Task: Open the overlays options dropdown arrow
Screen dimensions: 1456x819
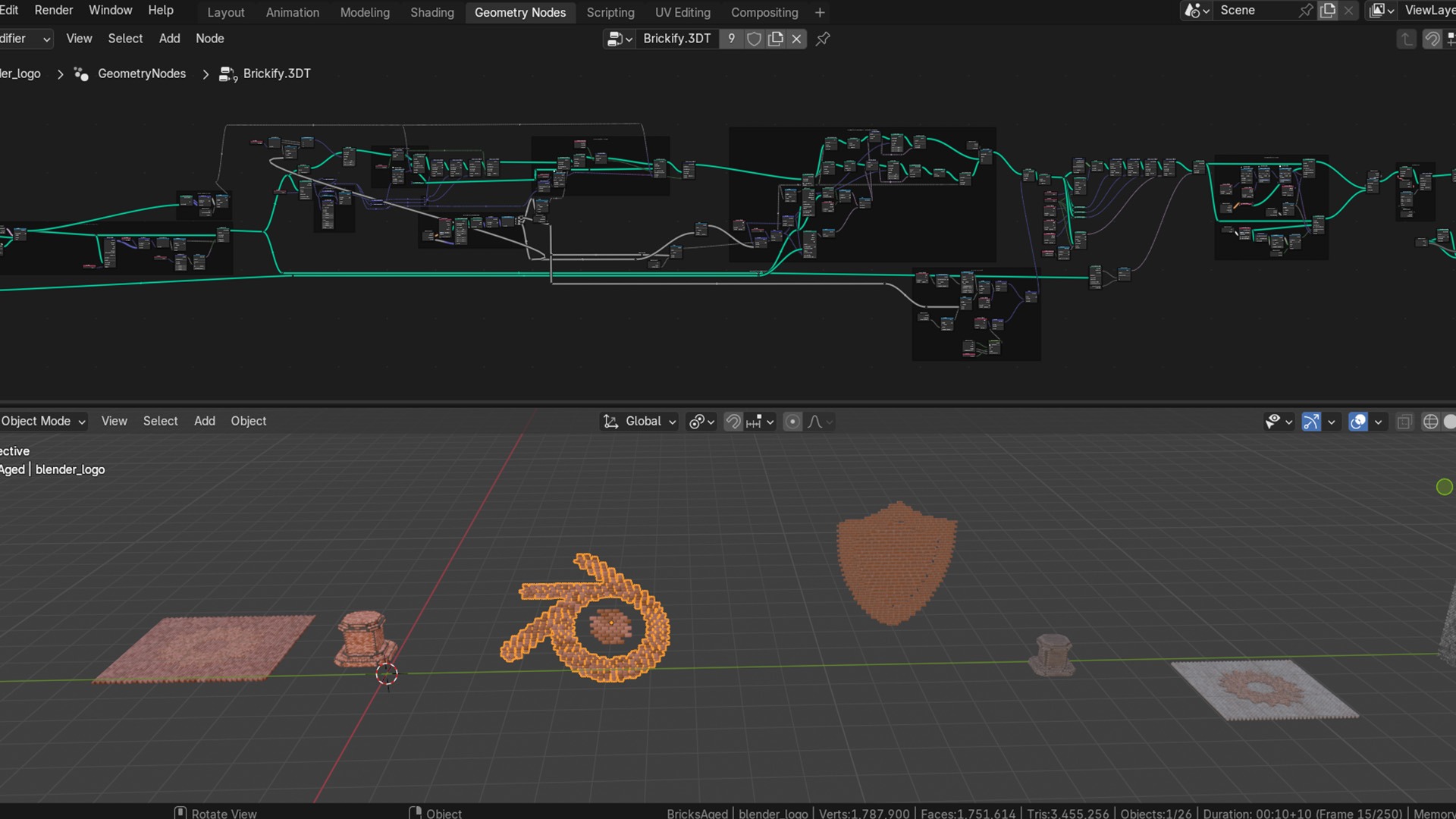Action: (1378, 422)
